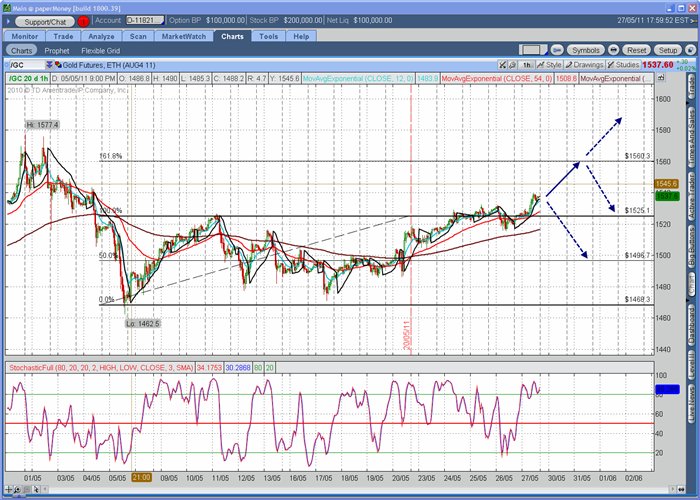This screenshot has height=500, width=700.
Task: Click the stochastic value 30.2868
Action: [x=238, y=368]
